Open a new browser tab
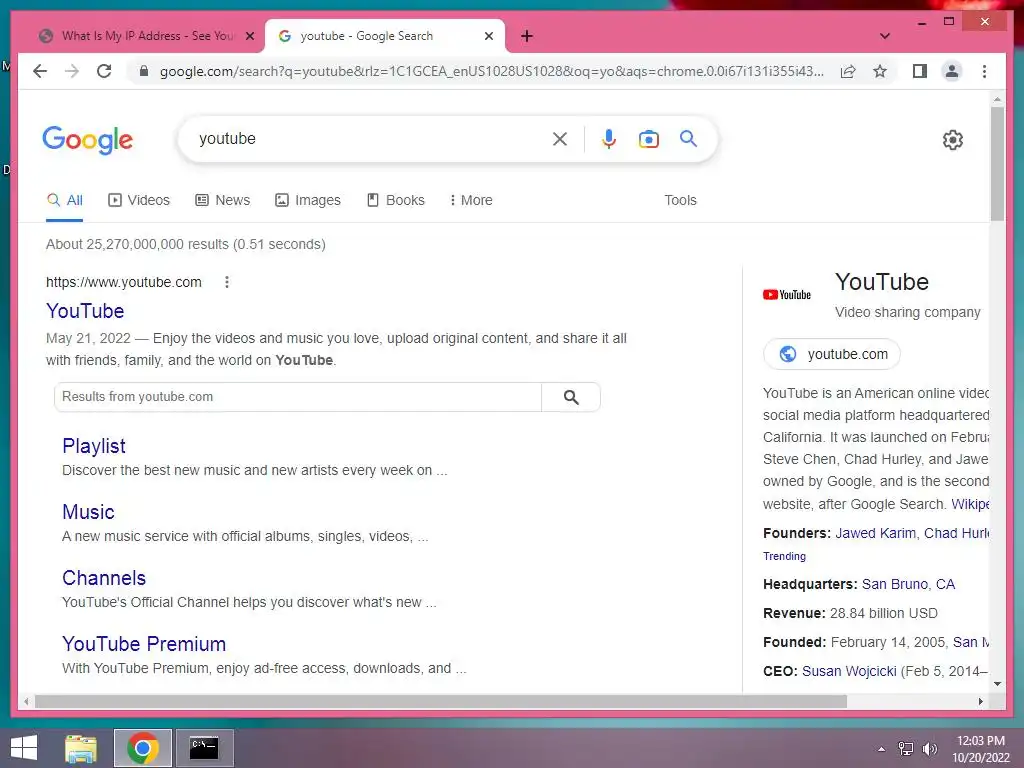The height and width of the screenshot is (768, 1024). pos(527,36)
